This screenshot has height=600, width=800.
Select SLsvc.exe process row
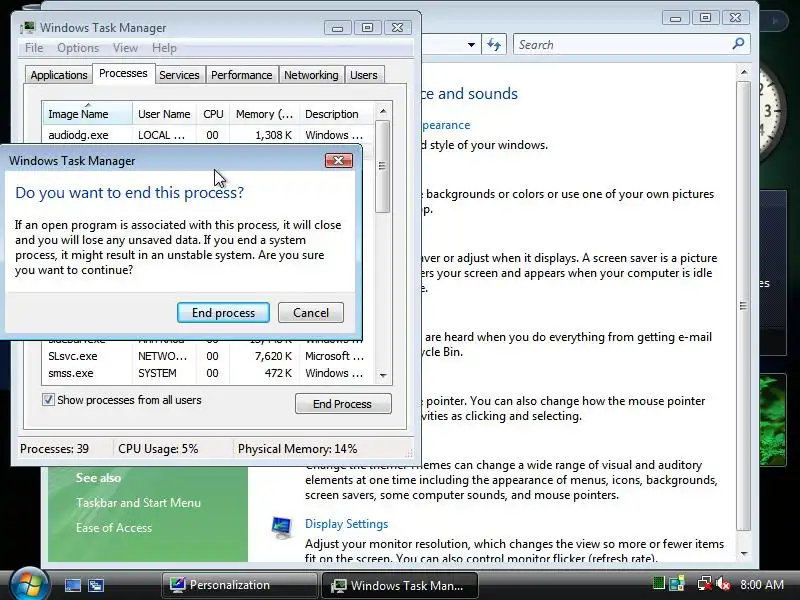coord(208,356)
